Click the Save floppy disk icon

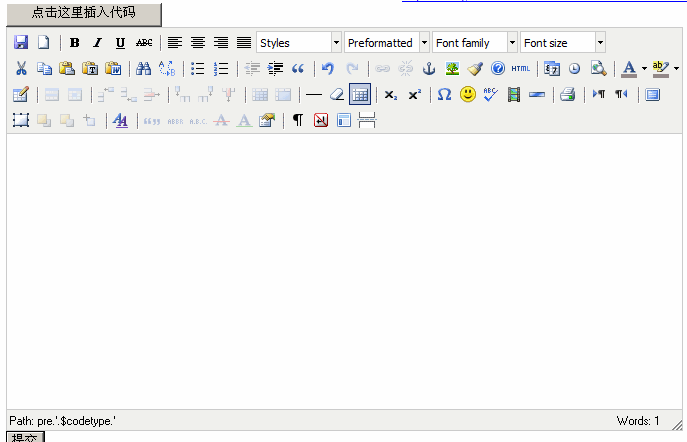click(21, 42)
